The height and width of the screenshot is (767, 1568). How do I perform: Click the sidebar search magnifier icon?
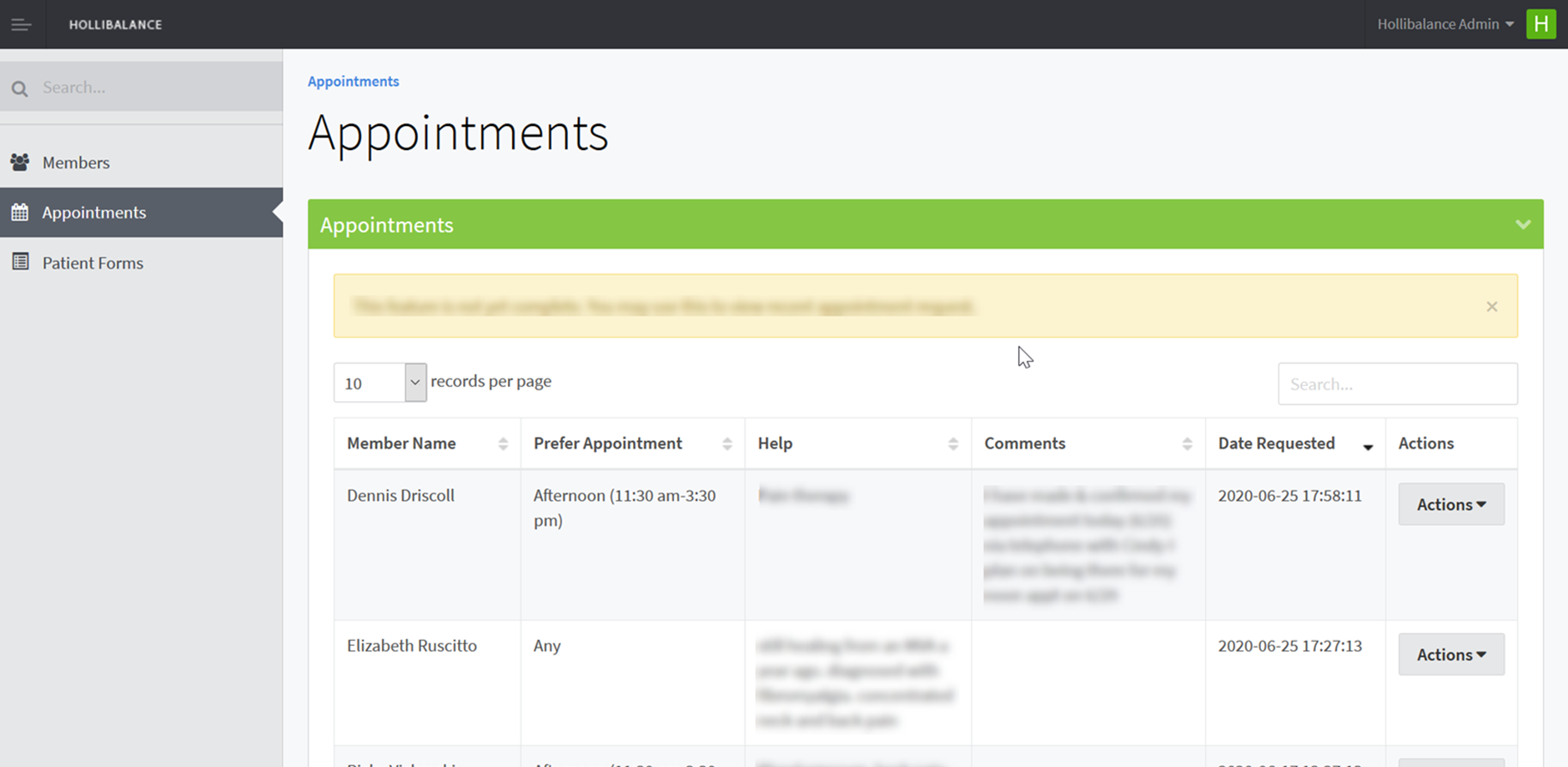pyautogui.click(x=20, y=88)
